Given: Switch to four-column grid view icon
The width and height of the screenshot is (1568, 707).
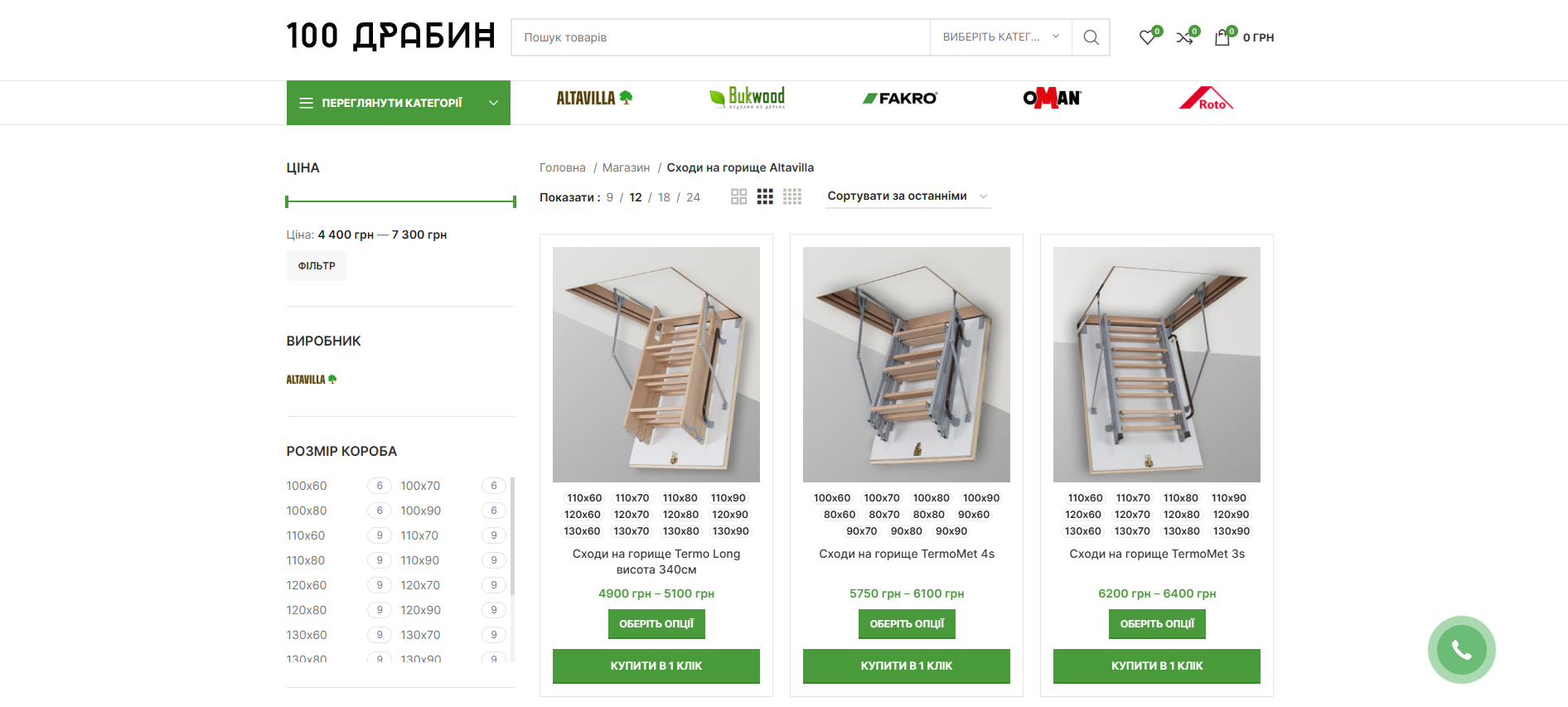Looking at the screenshot, I should click(x=792, y=196).
